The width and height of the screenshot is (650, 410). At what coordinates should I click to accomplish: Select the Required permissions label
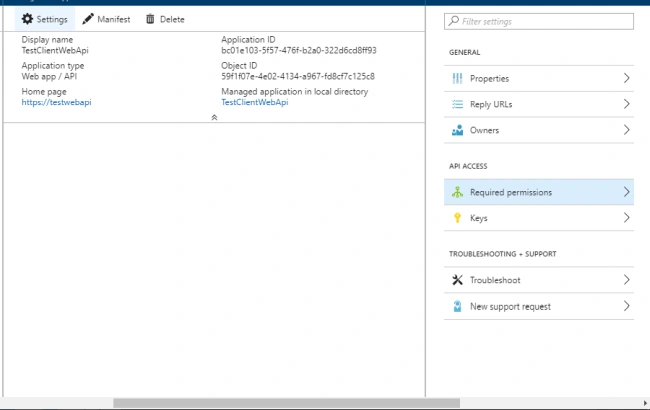[511, 192]
